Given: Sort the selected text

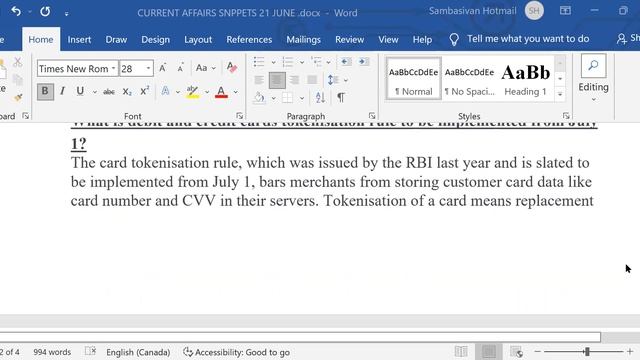Looking at the screenshot, I should pos(320,98).
